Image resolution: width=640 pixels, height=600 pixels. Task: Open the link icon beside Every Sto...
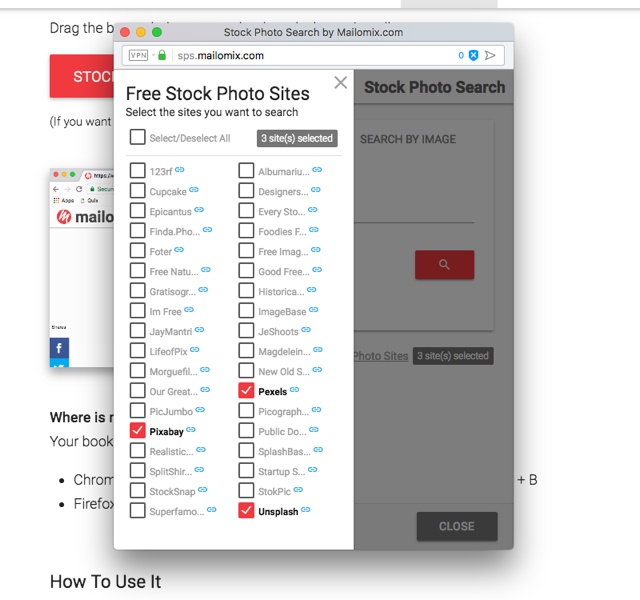pos(313,210)
